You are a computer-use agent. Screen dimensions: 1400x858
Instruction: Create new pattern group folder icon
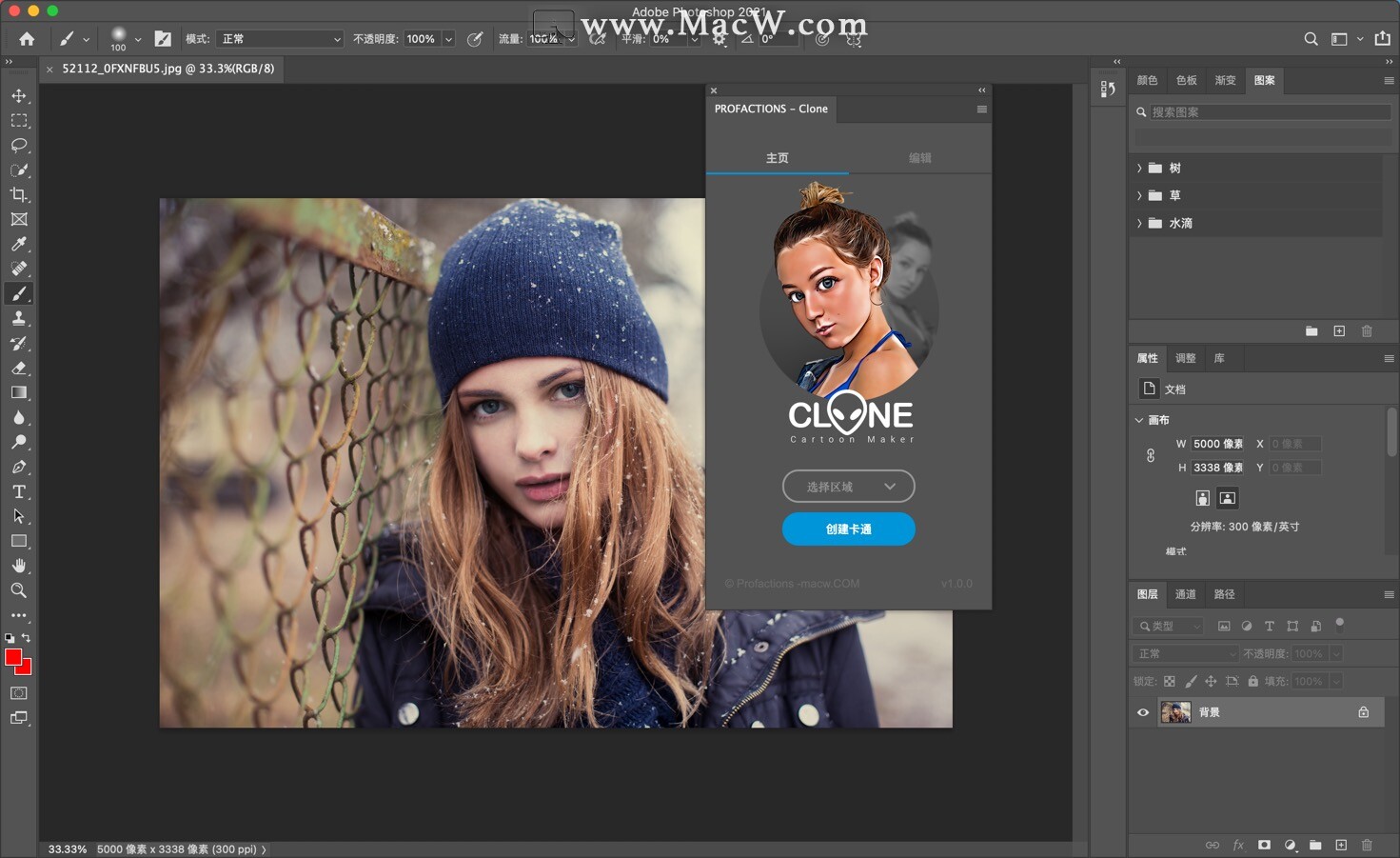[1311, 331]
